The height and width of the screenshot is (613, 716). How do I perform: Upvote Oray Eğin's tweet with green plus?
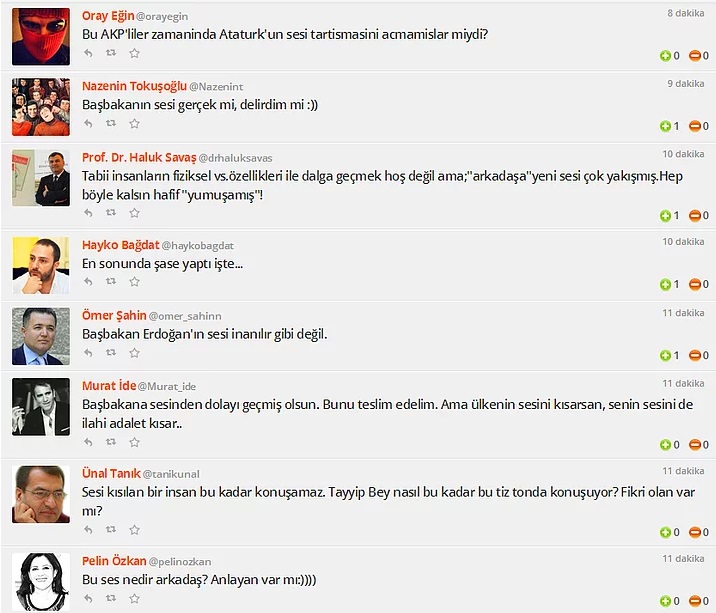point(665,56)
